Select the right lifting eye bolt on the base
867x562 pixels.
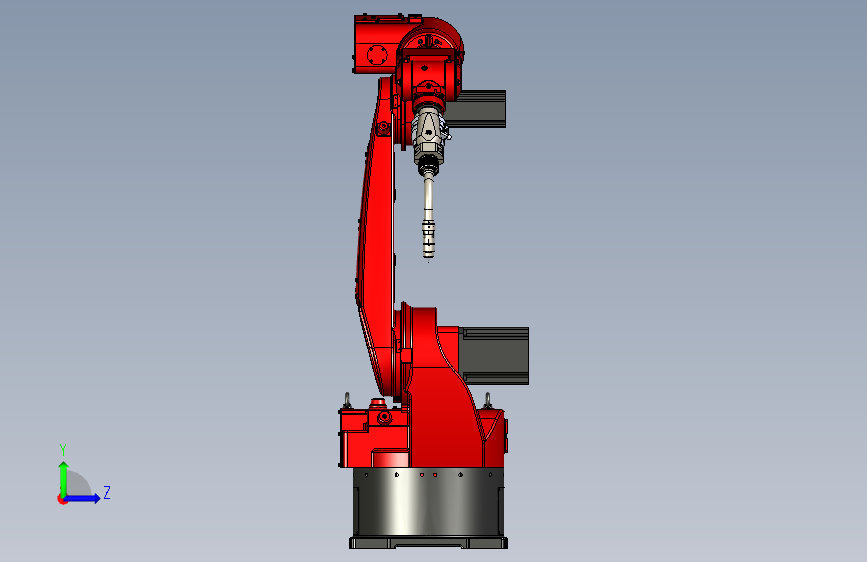488,400
